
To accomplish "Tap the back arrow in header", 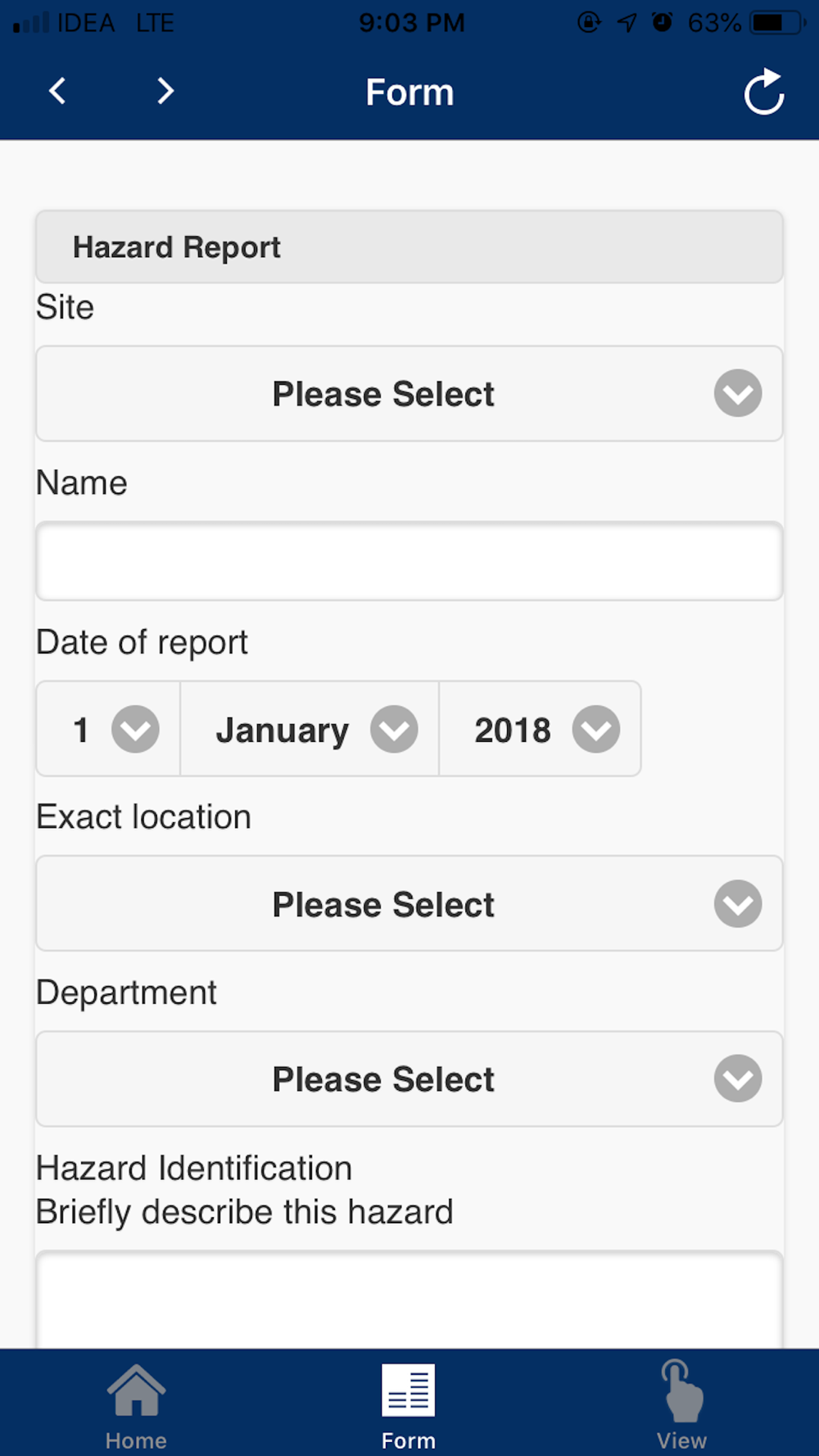I will pos(57,91).
